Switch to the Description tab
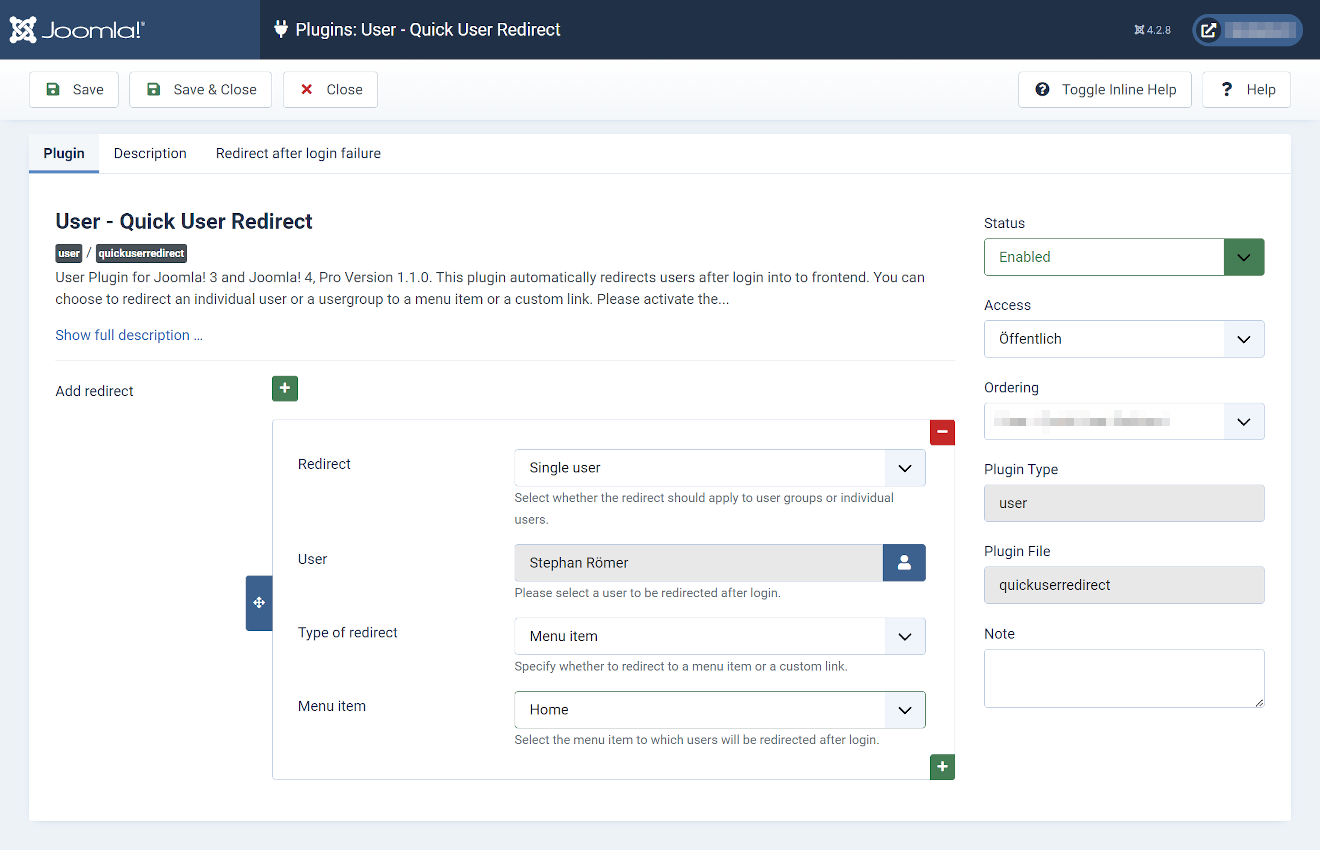Image resolution: width=1320 pixels, height=850 pixels. click(150, 153)
